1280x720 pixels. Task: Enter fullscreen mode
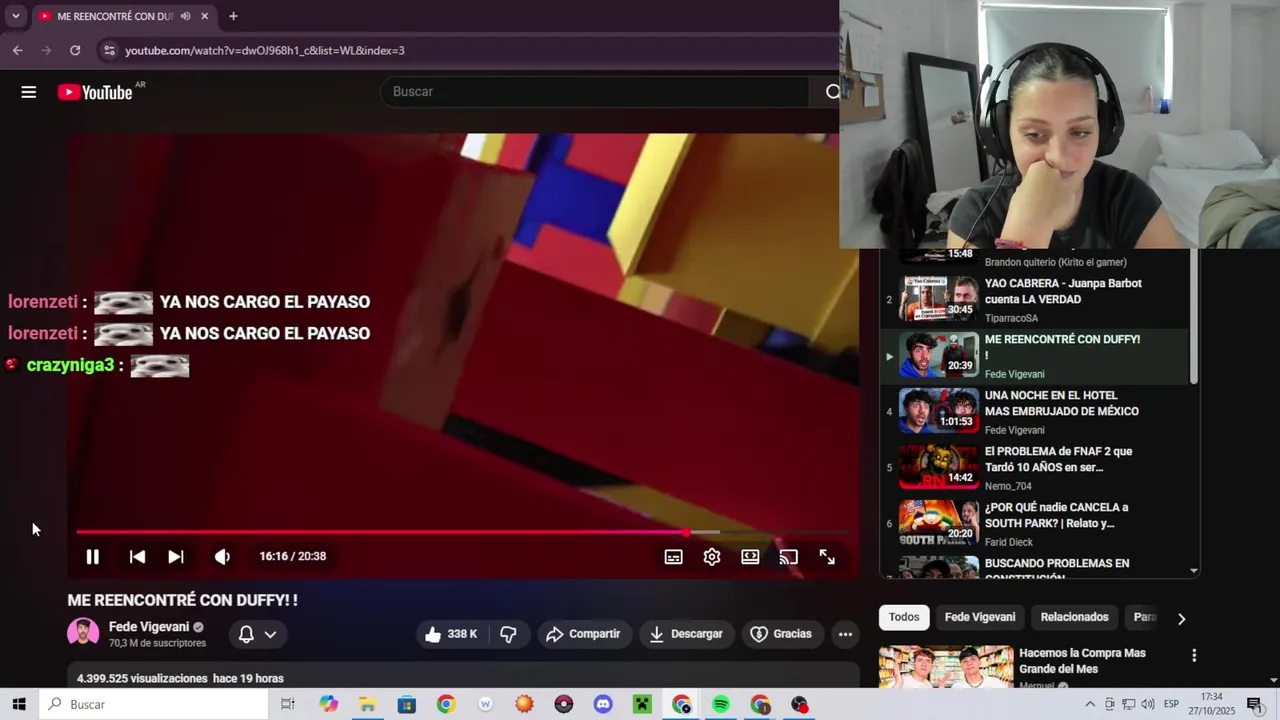pos(827,557)
